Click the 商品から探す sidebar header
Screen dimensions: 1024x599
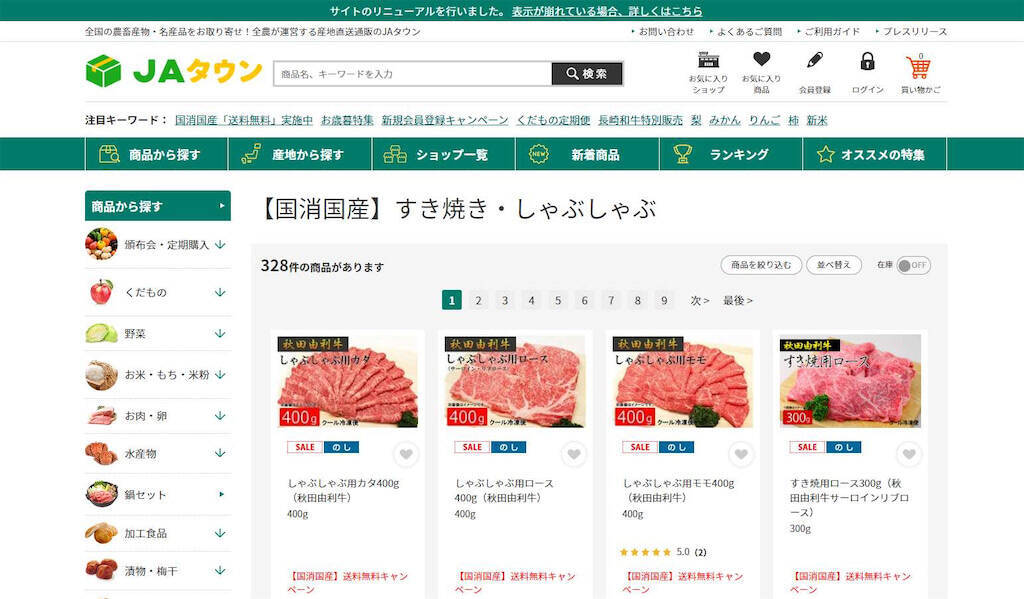tap(157, 206)
